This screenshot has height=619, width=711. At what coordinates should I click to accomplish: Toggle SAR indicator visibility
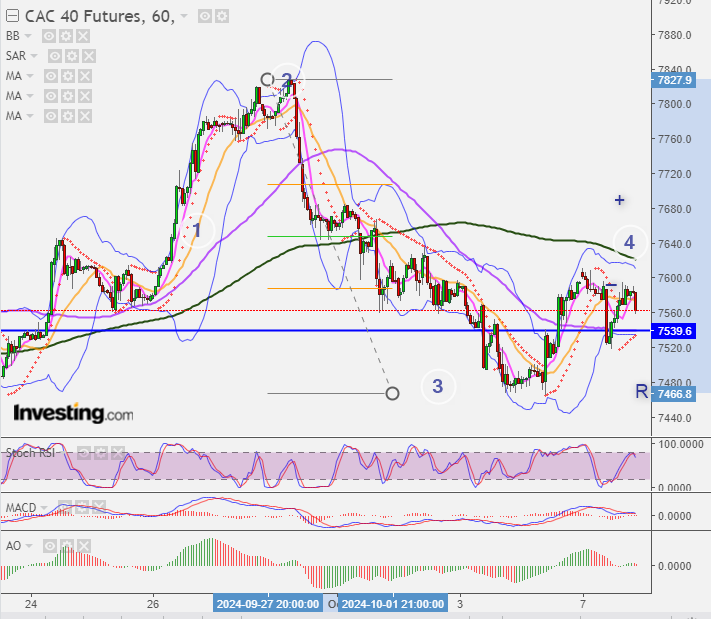click(x=55, y=56)
